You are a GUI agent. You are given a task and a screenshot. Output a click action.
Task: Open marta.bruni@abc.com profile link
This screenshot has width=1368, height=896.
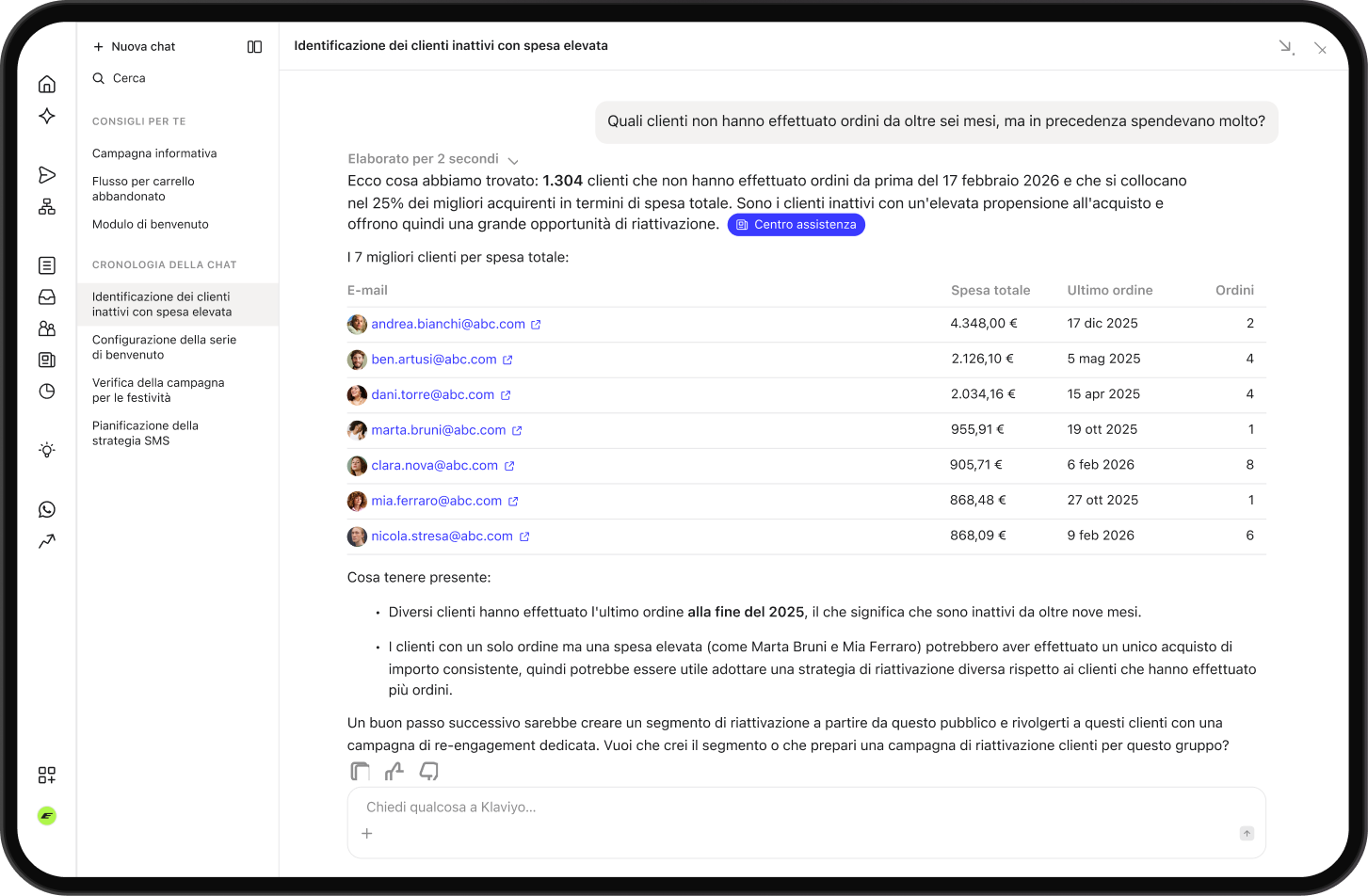[446, 430]
